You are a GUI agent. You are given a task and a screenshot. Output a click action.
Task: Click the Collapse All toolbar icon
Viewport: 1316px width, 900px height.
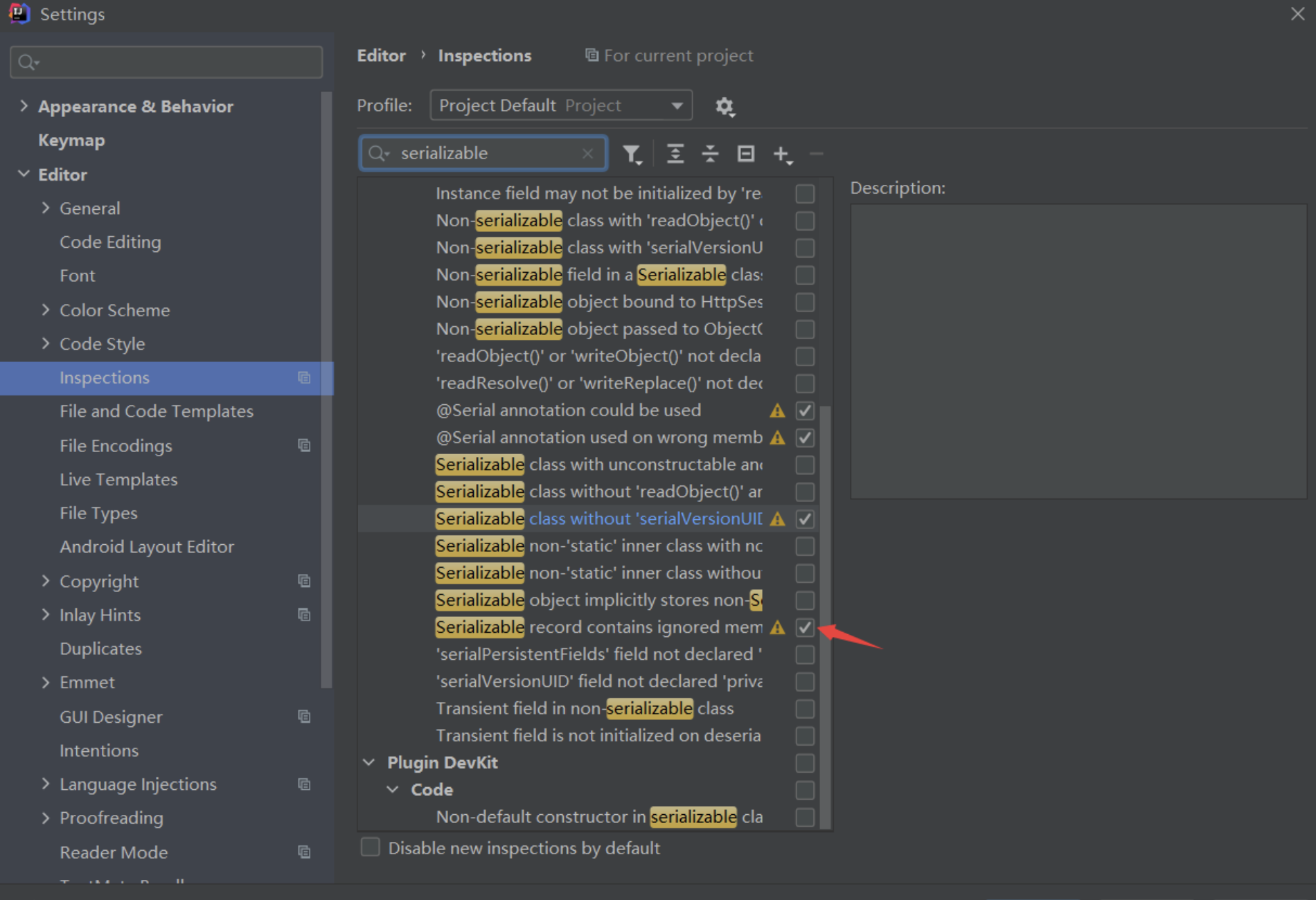click(710, 154)
